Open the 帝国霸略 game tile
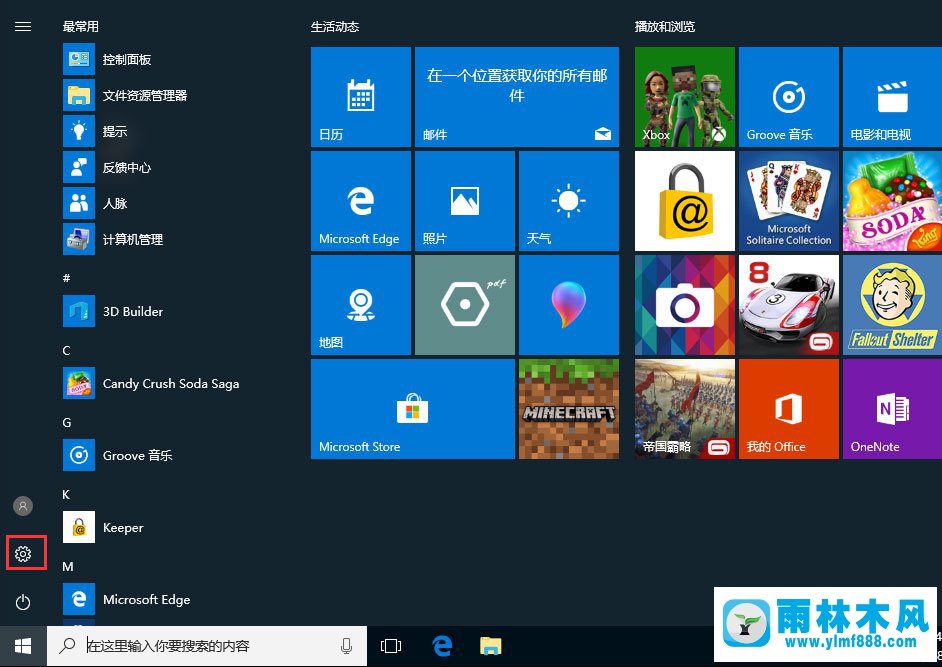Image resolution: width=942 pixels, height=667 pixels. click(x=685, y=409)
